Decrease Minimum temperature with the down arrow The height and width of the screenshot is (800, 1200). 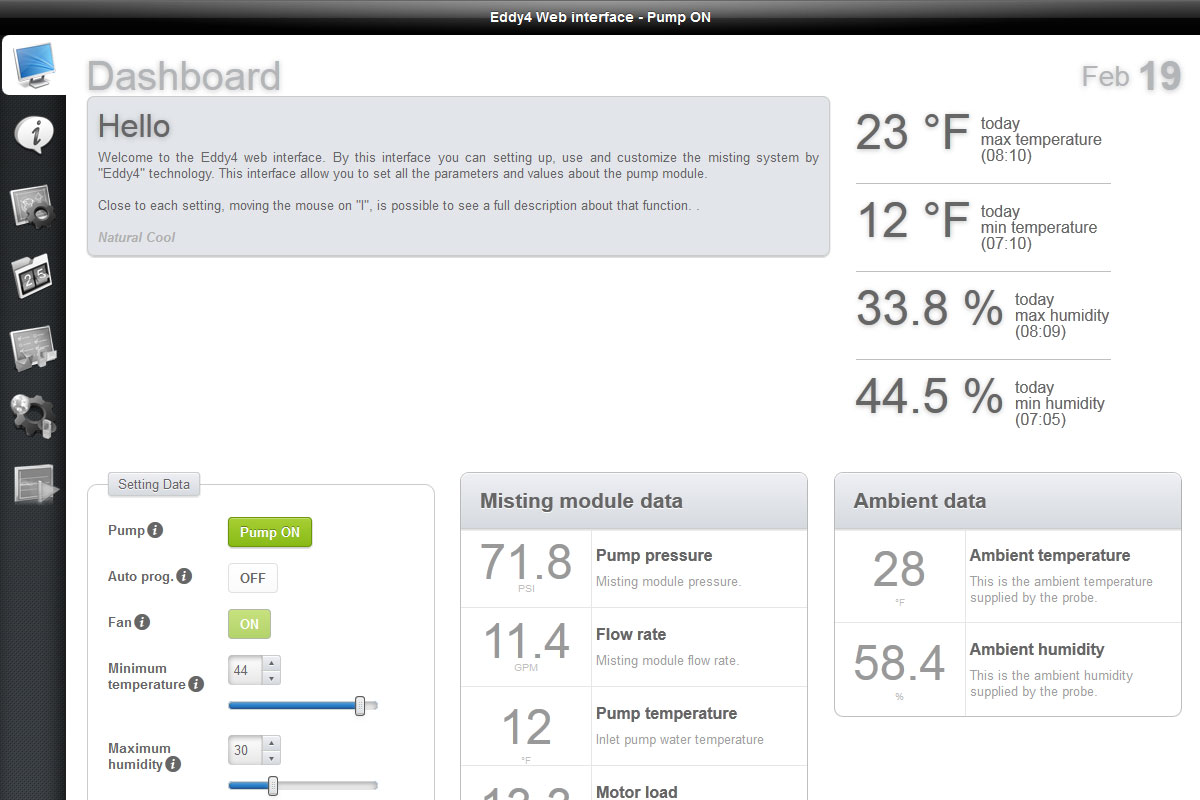(271, 678)
